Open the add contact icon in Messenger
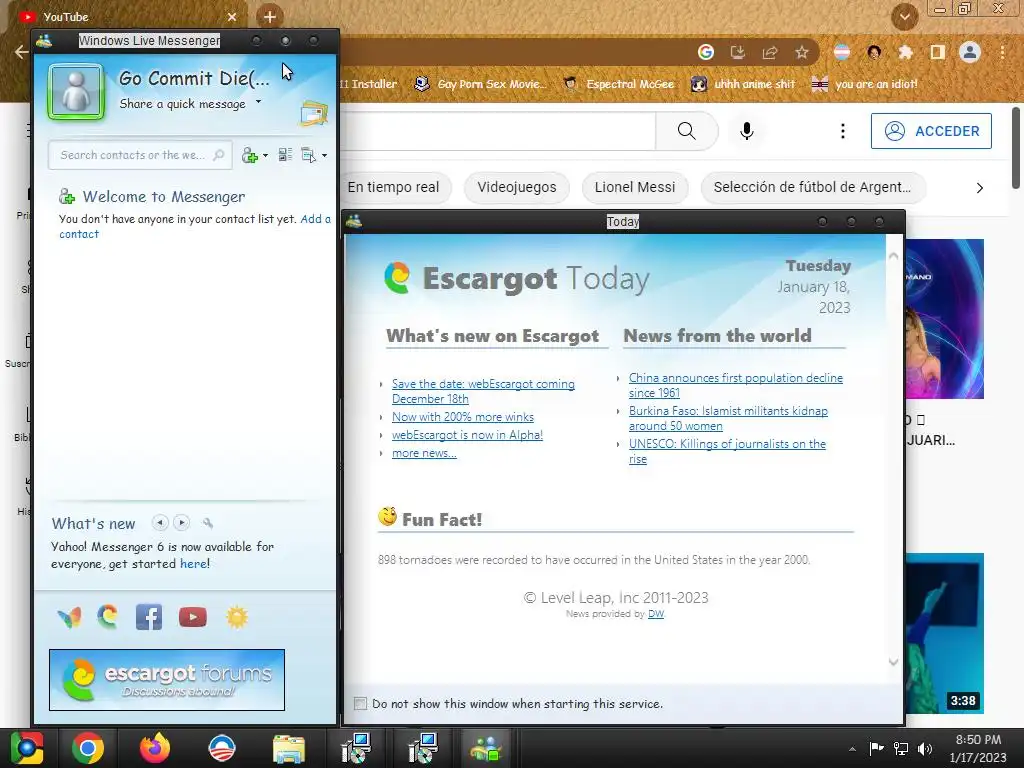The width and height of the screenshot is (1024, 768). [x=250, y=155]
